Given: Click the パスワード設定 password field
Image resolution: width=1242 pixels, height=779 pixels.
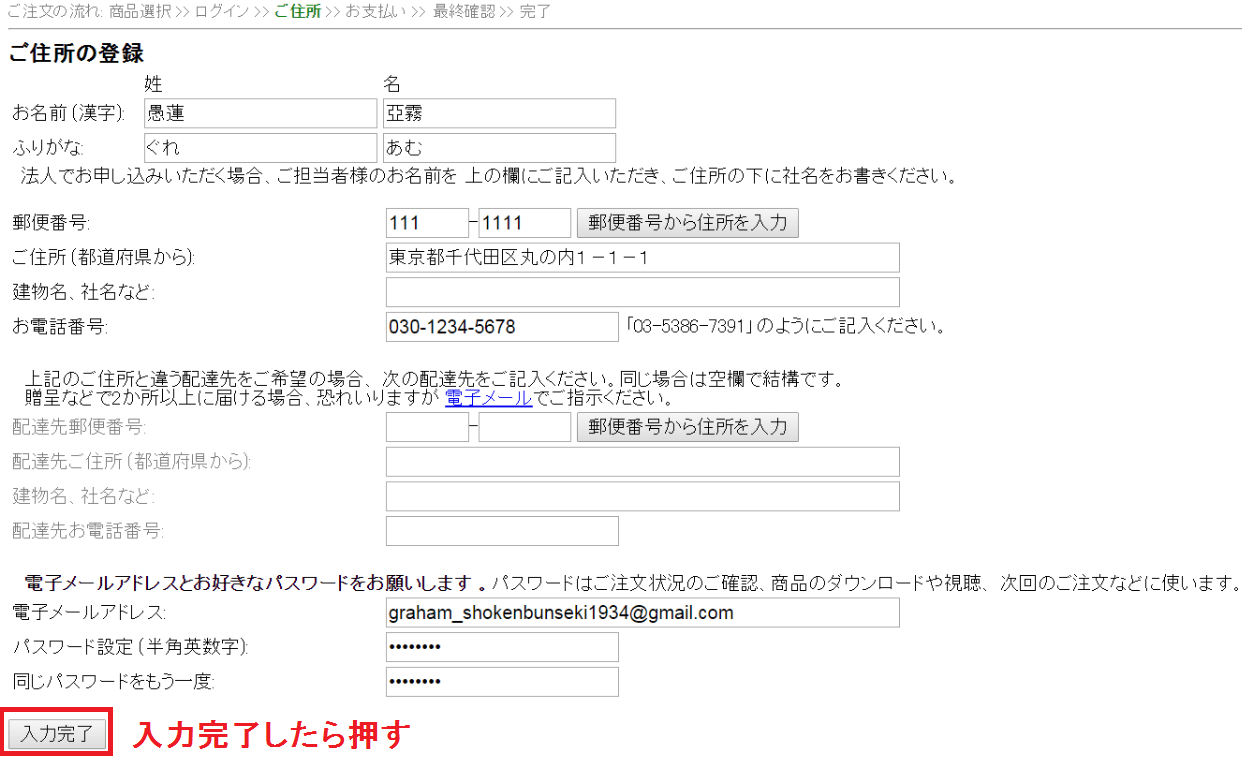Looking at the screenshot, I should (501, 647).
